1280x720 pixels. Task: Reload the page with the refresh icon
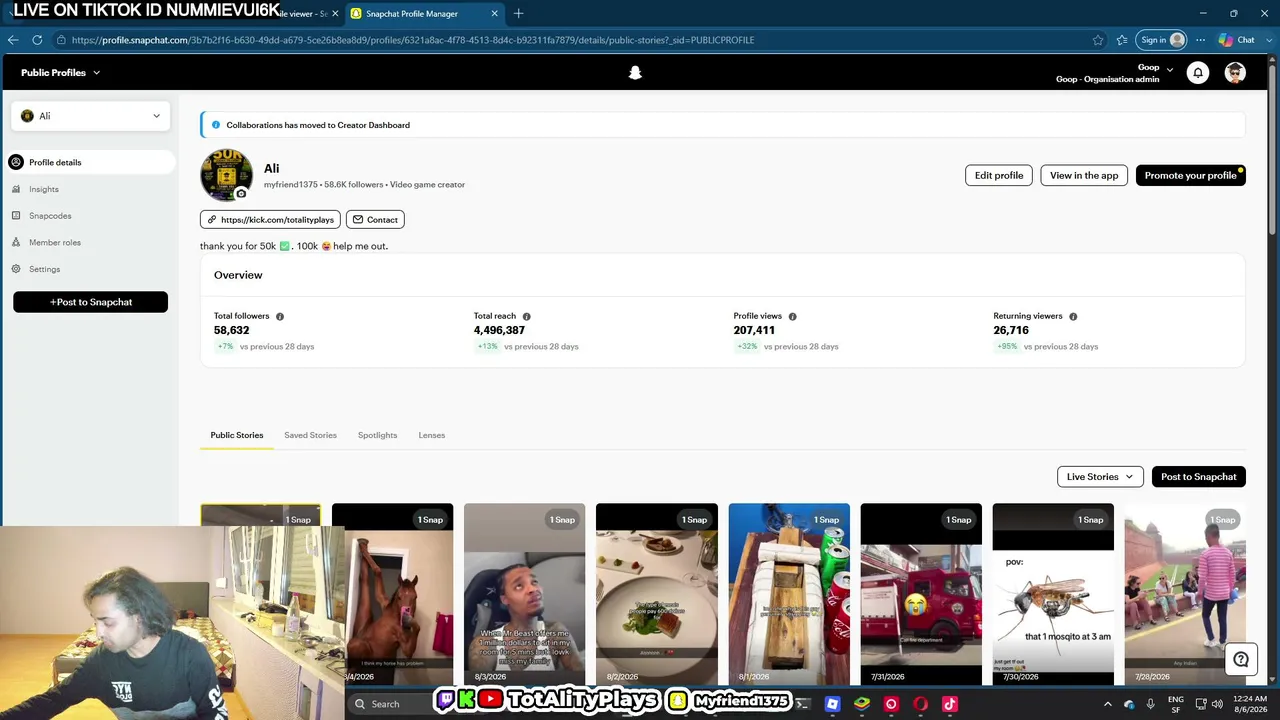point(37,40)
